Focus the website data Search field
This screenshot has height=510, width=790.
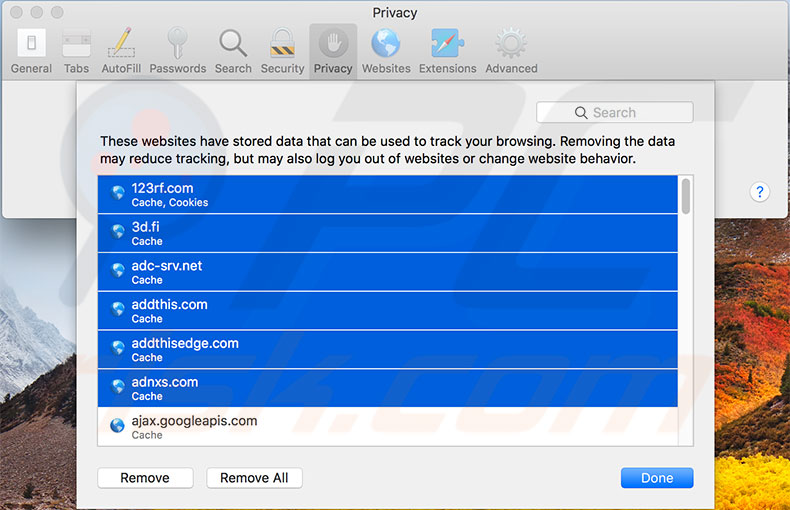point(615,112)
